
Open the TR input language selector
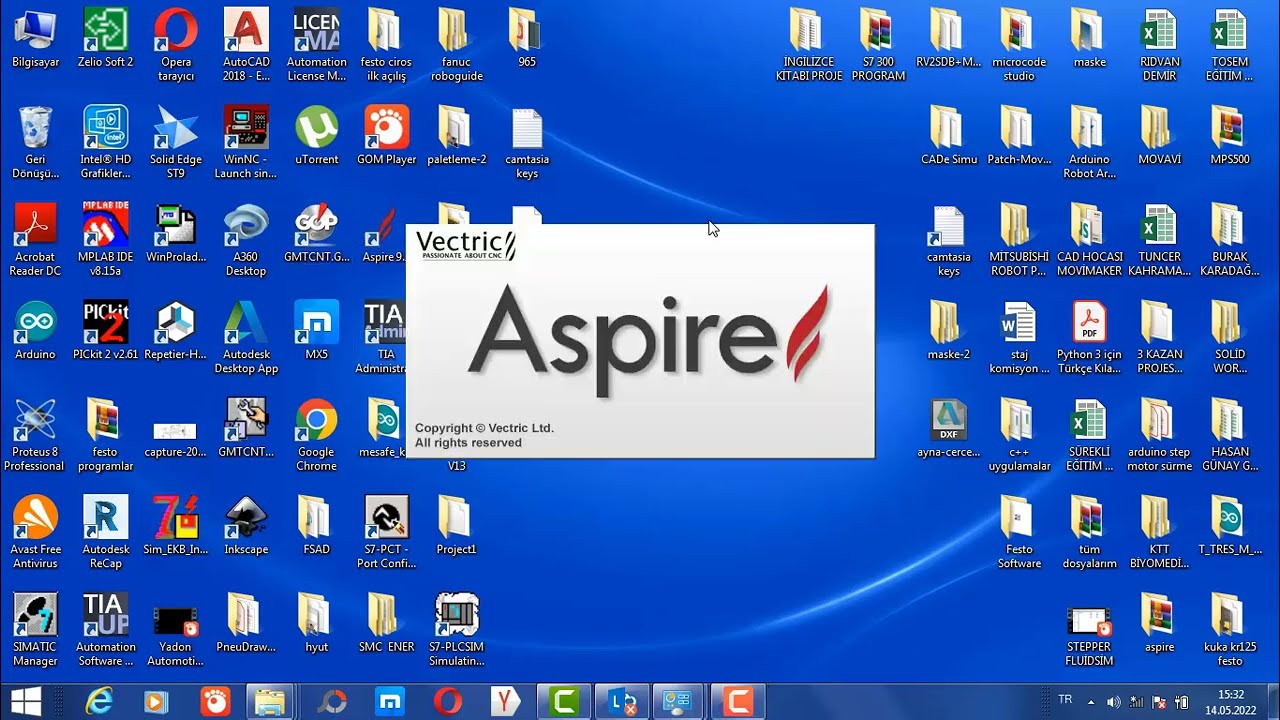pyautogui.click(x=1065, y=700)
